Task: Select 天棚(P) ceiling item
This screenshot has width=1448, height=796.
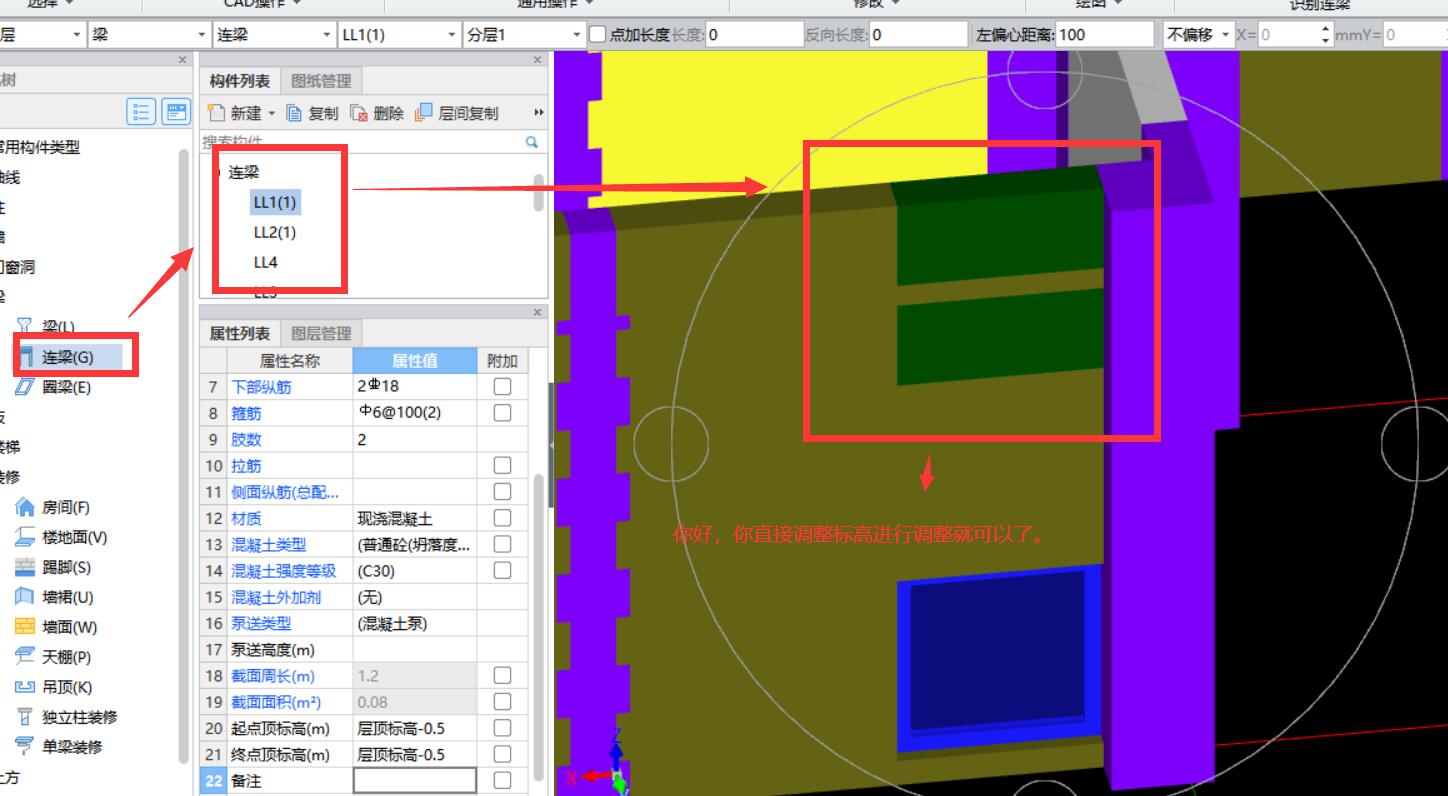Action: click(x=54, y=657)
